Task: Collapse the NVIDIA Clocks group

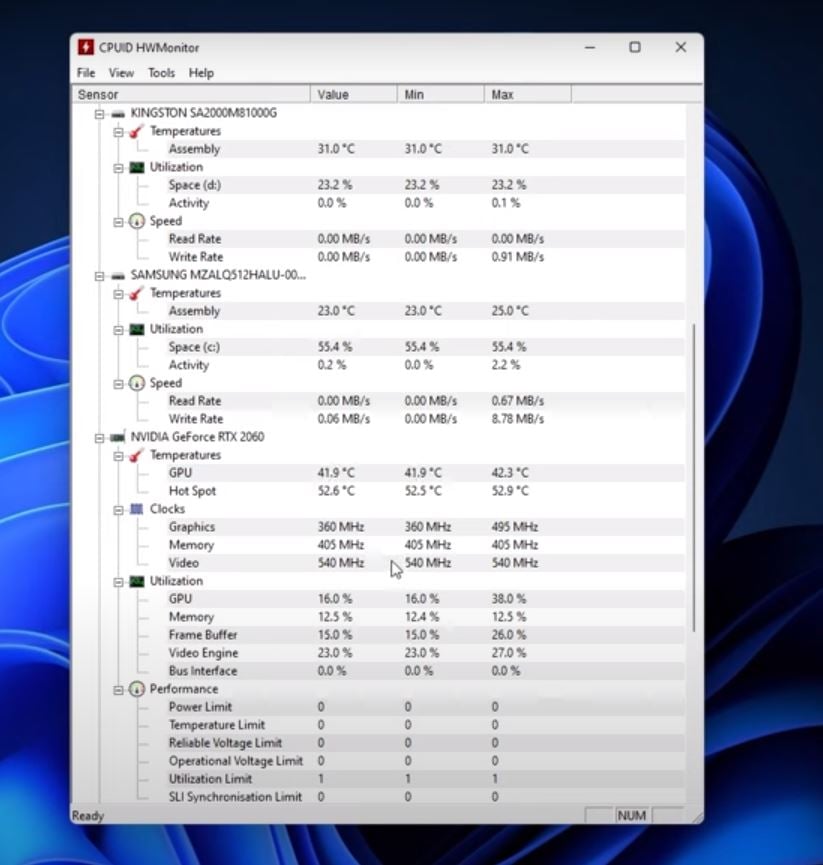Action: (x=118, y=510)
